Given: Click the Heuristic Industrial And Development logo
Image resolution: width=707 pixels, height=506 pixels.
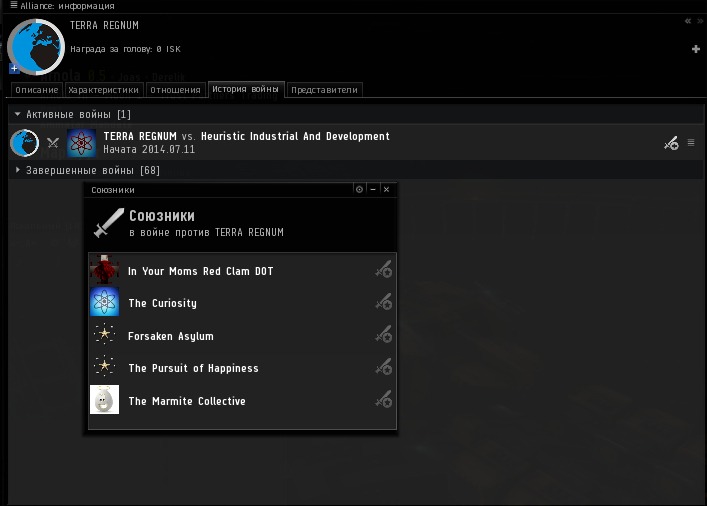Looking at the screenshot, I should point(81,143).
